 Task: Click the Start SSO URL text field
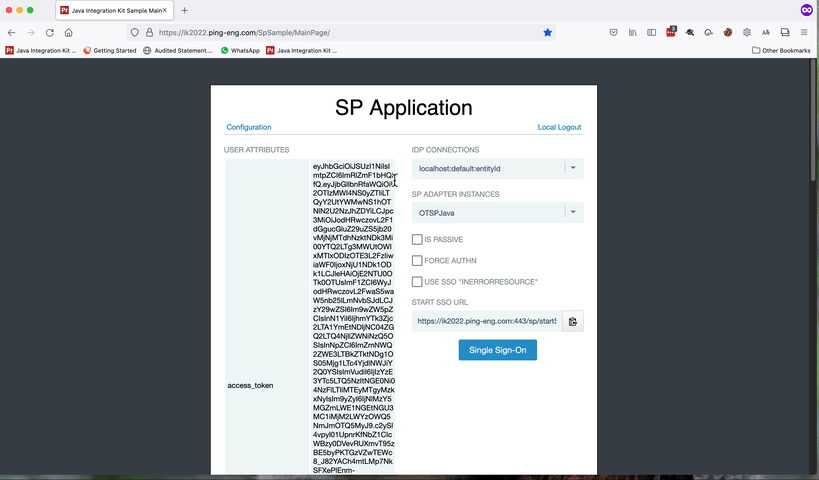tap(487, 321)
